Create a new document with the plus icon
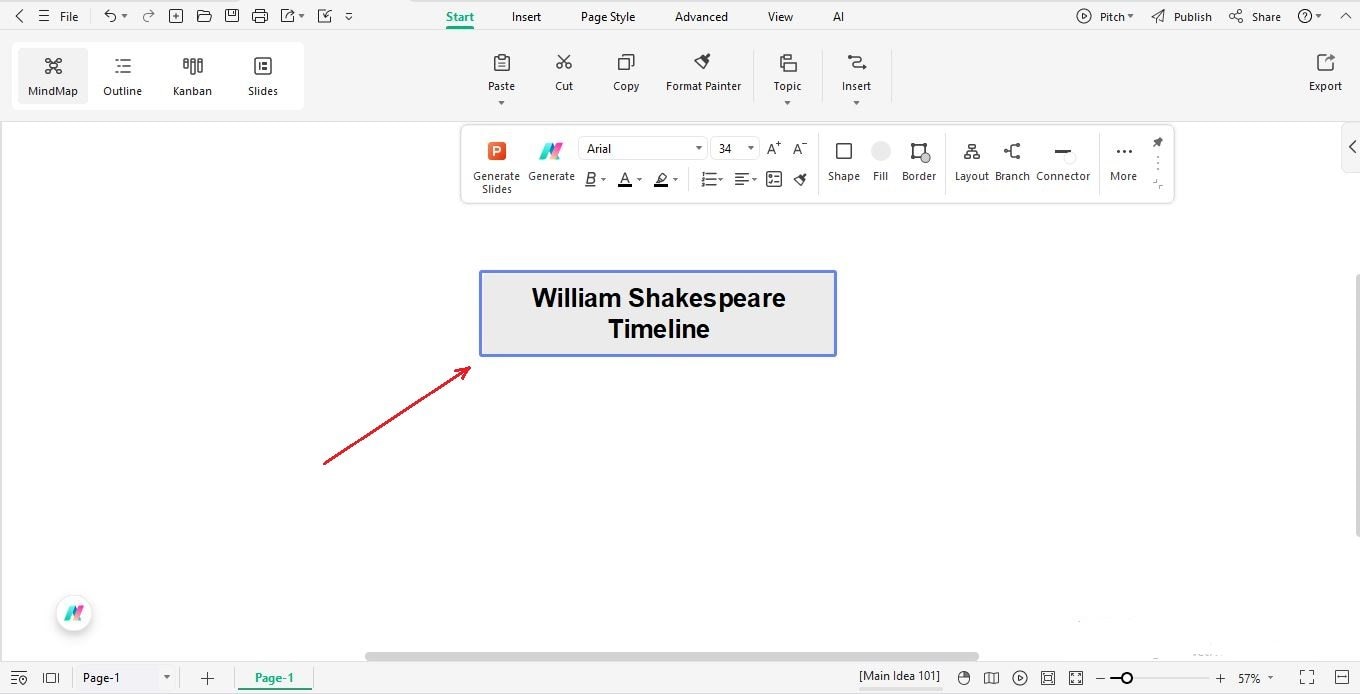Image resolution: width=1360 pixels, height=694 pixels. click(x=176, y=16)
